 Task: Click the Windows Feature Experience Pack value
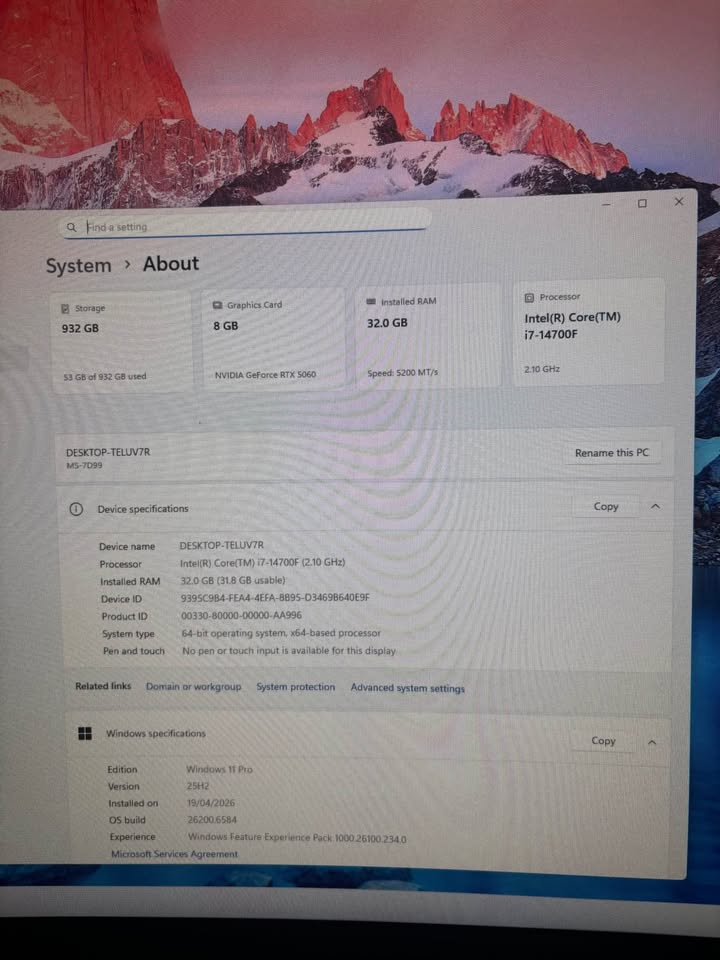(297, 838)
